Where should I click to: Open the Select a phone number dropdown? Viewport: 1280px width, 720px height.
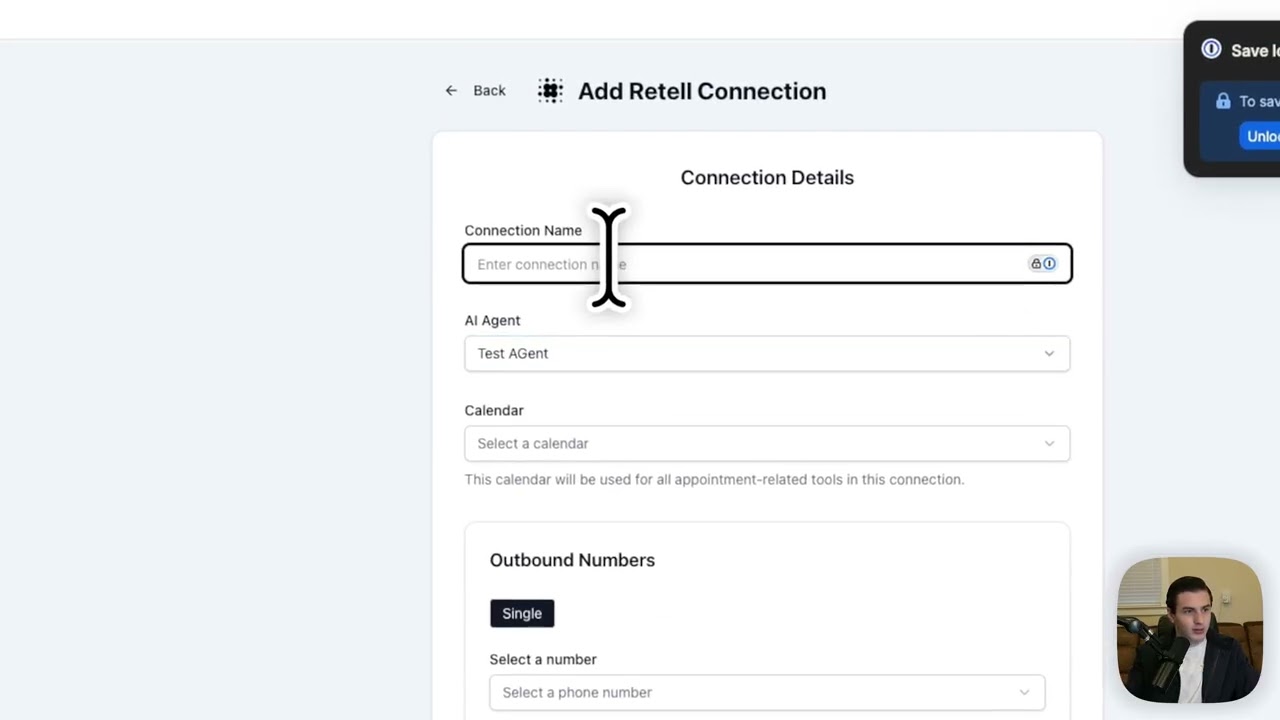click(x=767, y=692)
